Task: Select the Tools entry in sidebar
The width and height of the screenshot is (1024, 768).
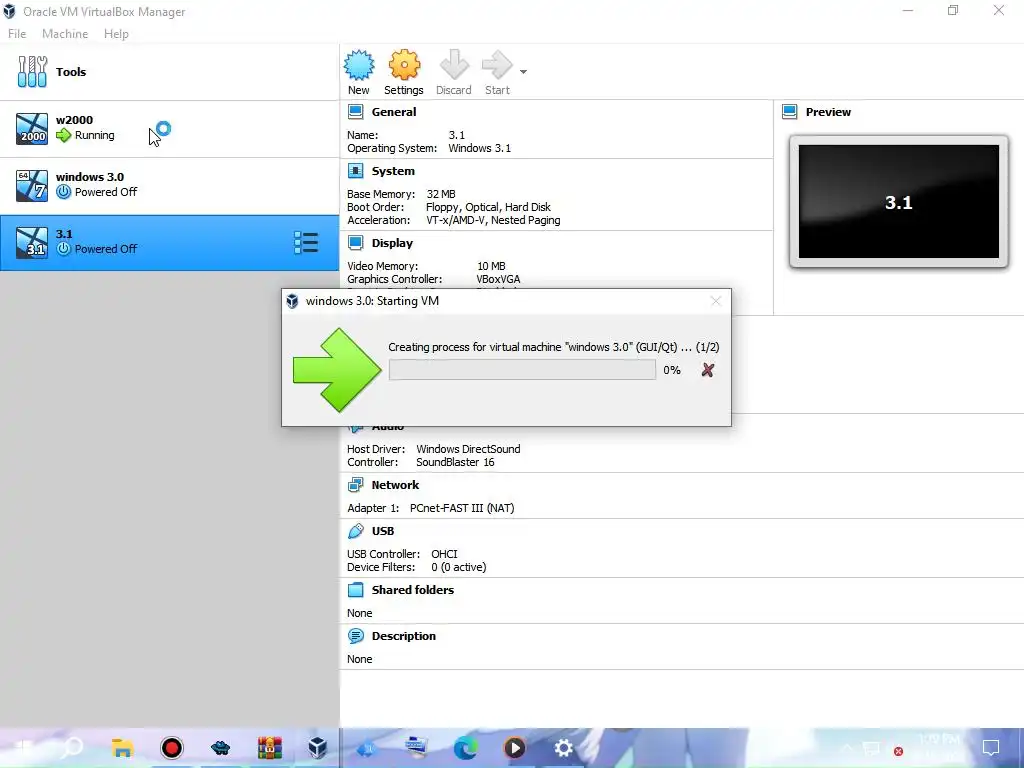Action: (169, 72)
